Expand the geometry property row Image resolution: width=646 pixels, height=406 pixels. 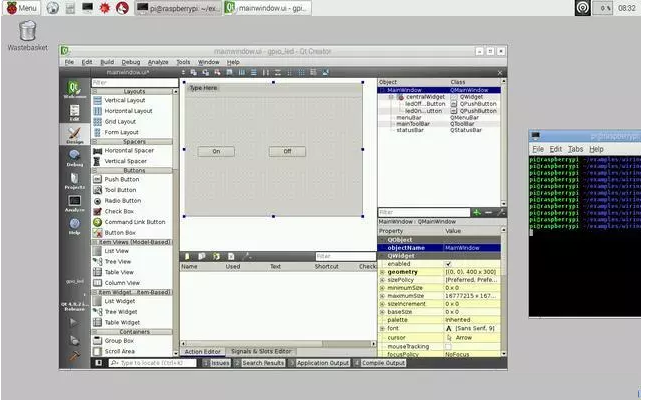coord(382,272)
